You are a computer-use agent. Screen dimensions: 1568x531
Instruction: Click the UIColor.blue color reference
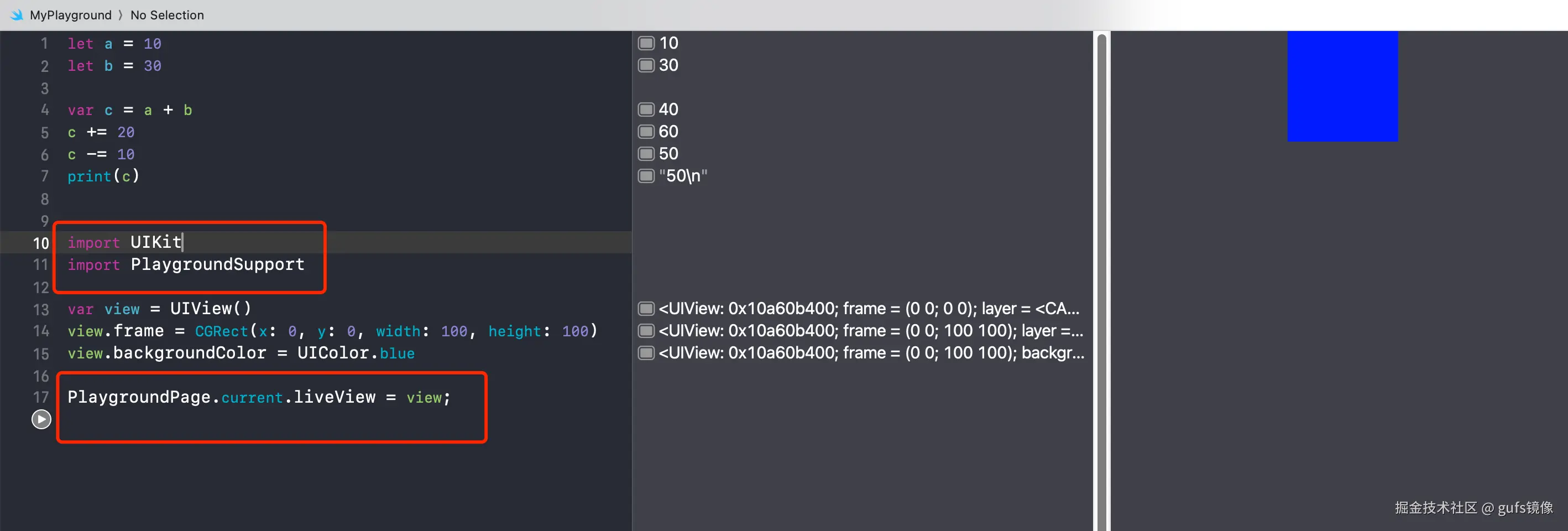tap(356, 353)
